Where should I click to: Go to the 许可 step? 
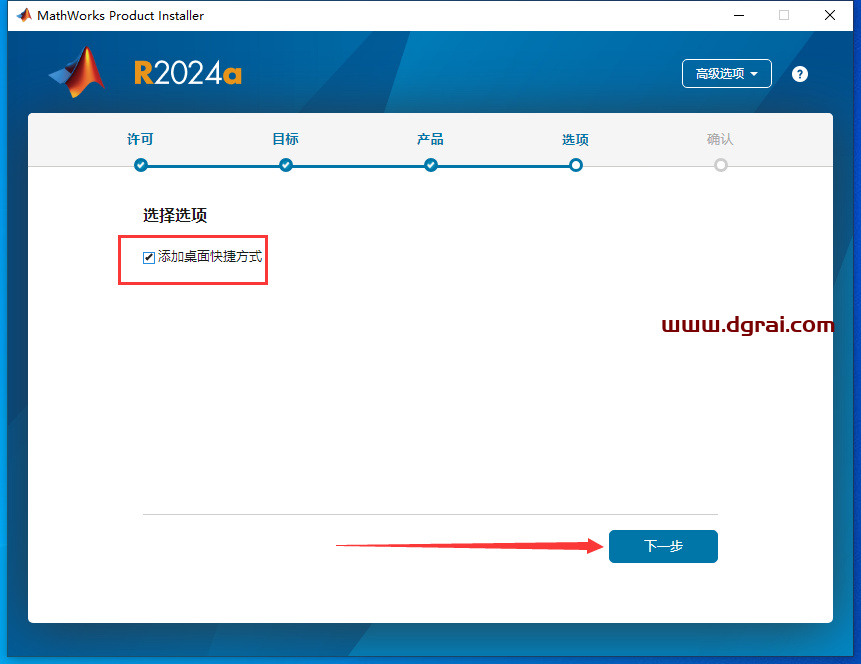click(140, 139)
